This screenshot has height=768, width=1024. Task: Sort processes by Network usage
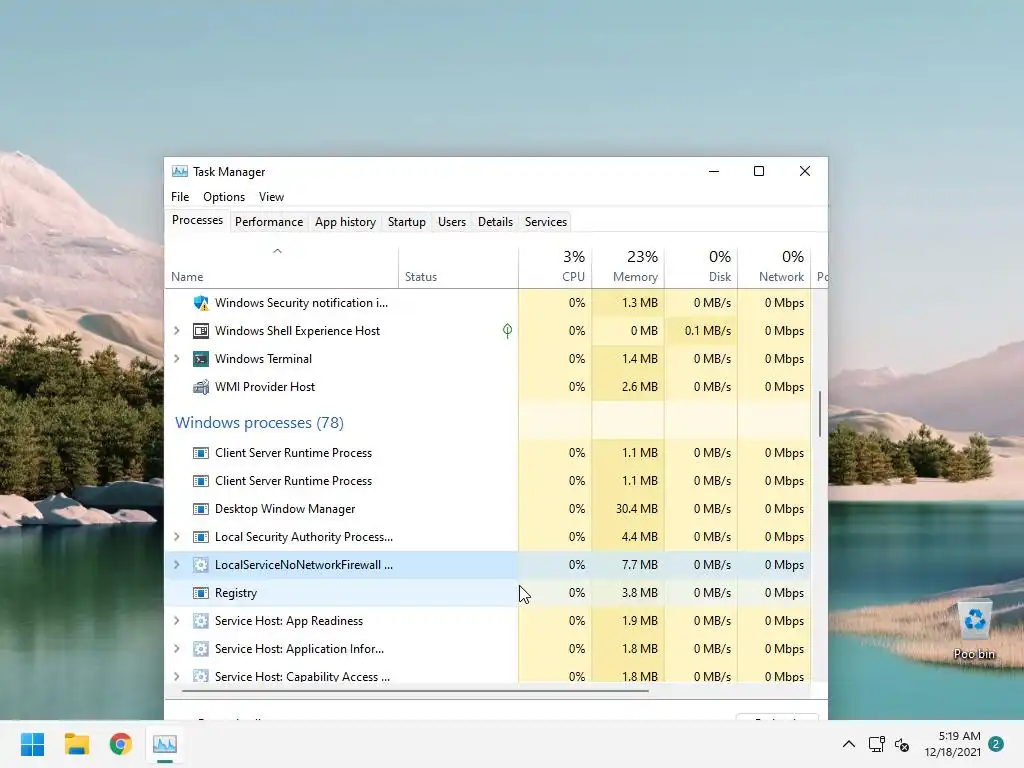point(775,268)
